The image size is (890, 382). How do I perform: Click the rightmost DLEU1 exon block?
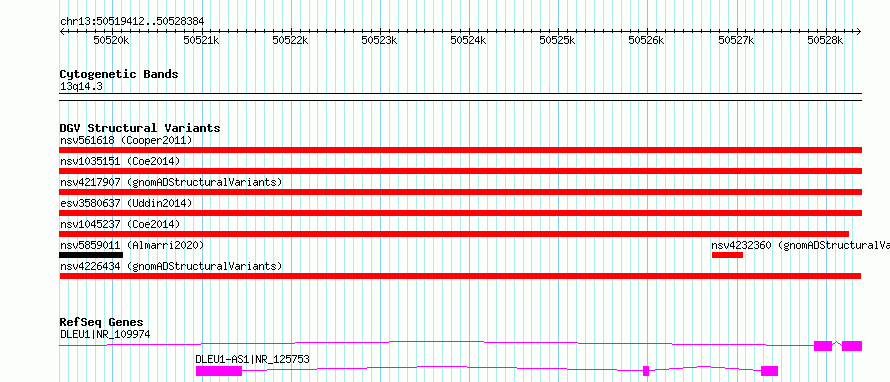tap(852, 346)
